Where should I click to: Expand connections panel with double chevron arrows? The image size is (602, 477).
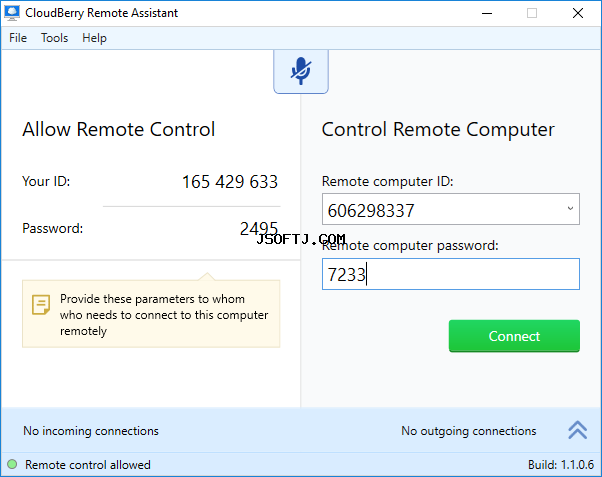pos(577,430)
